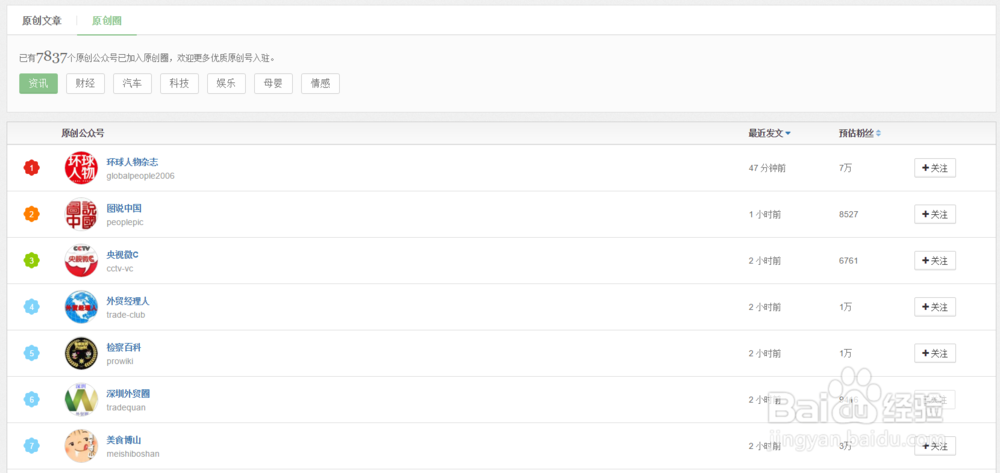This screenshot has height=473, width=1000.
Task: Sort by 最近发文 column arrow
Action: coord(788,133)
